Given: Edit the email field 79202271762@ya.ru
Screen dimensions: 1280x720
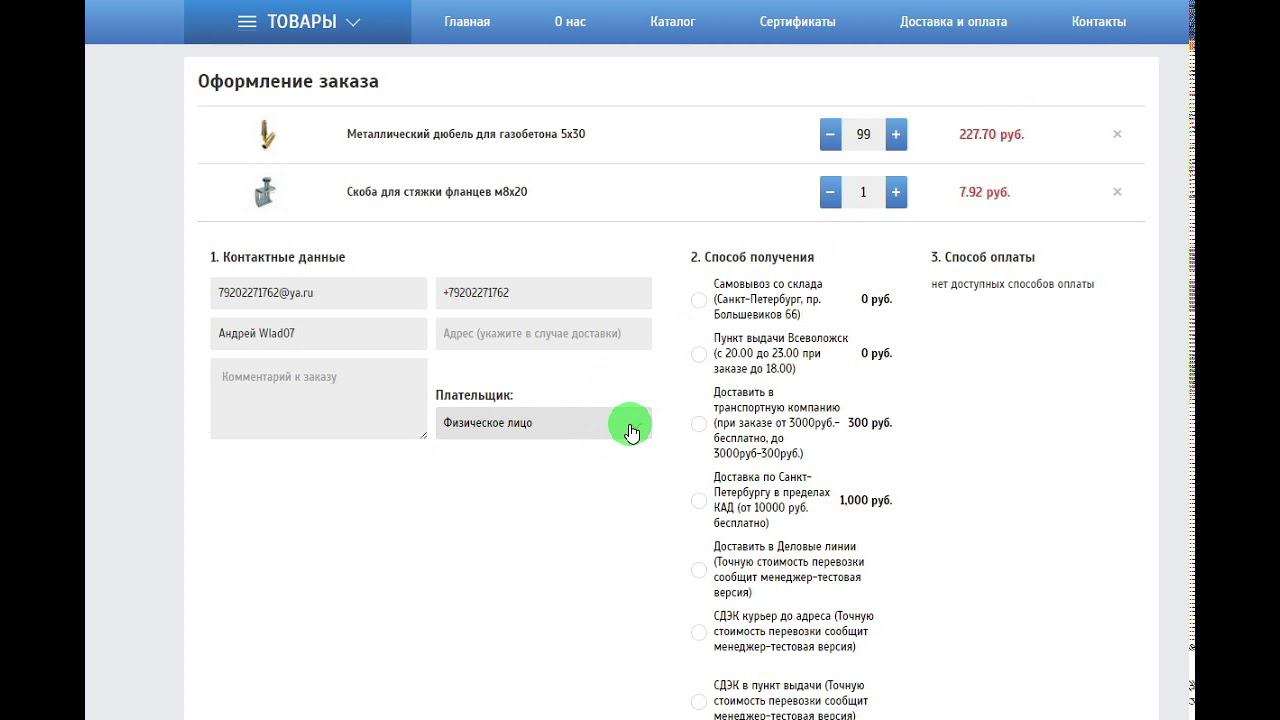Looking at the screenshot, I should (x=319, y=293).
